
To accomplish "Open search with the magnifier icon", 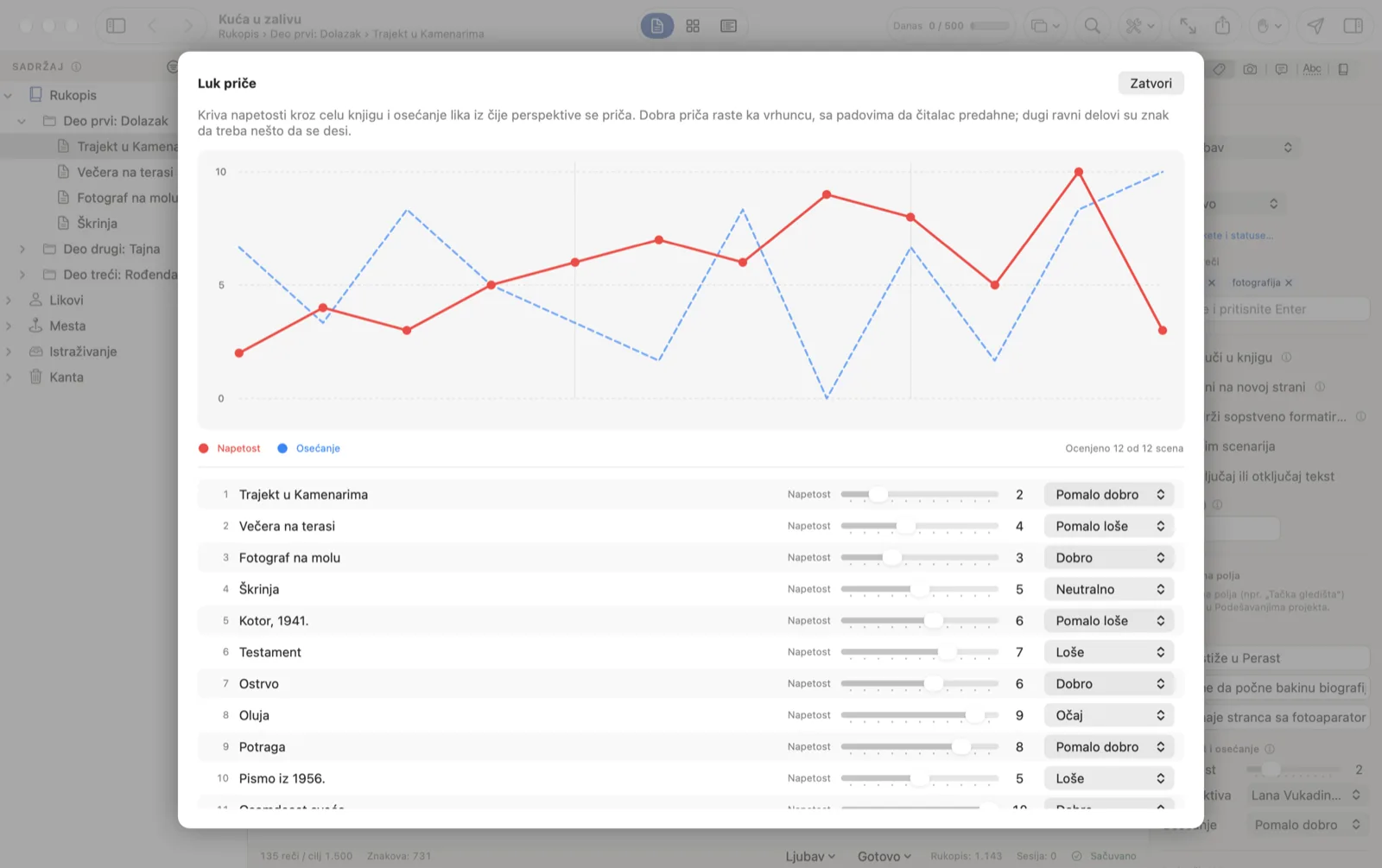I will tap(1093, 26).
